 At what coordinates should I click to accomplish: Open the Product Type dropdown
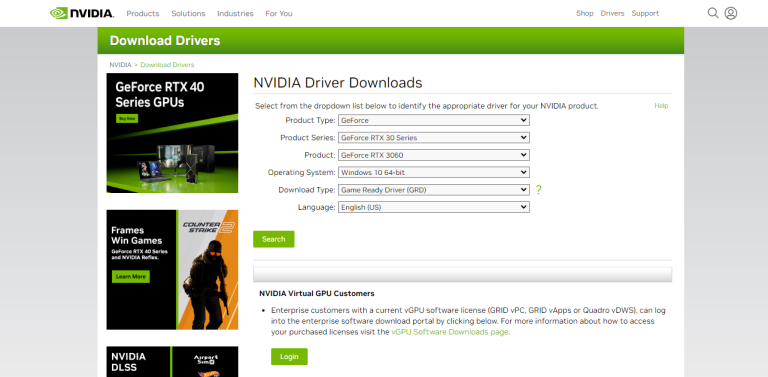click(x=433, y=120)
